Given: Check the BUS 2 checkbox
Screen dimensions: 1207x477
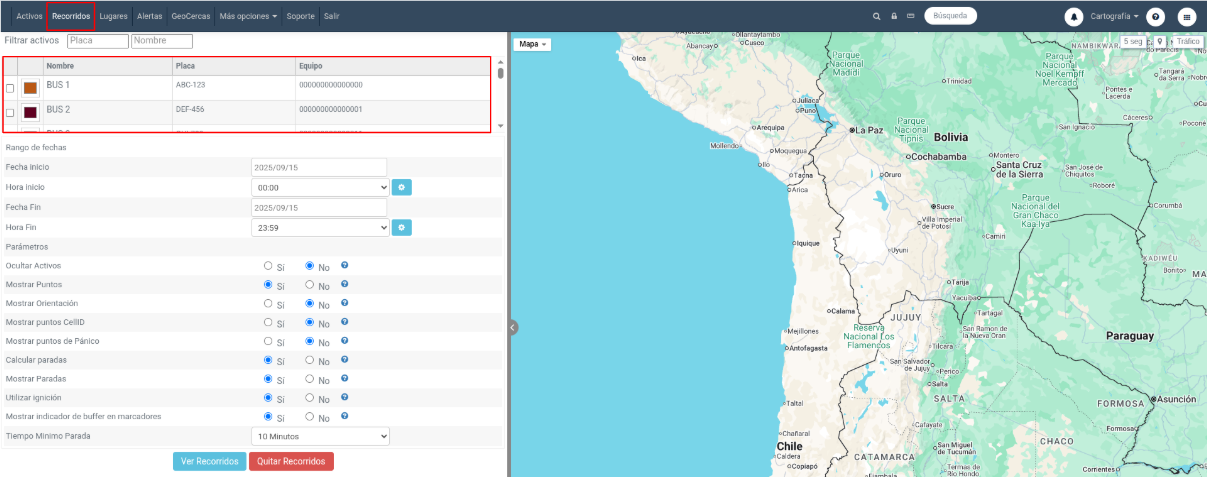Looking at the screenshot, I should click(10, 113).
